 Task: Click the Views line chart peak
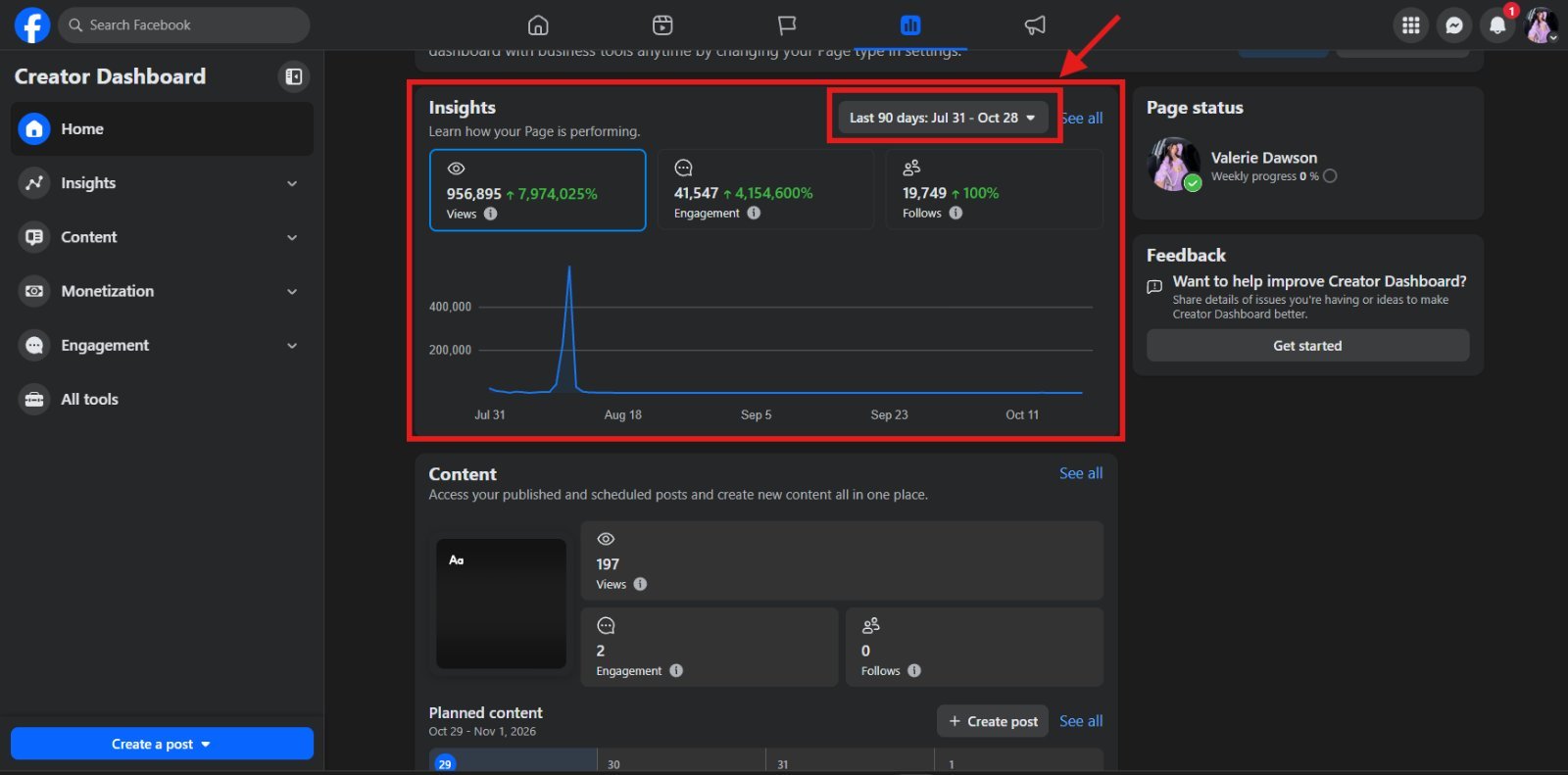click(569, 268)
